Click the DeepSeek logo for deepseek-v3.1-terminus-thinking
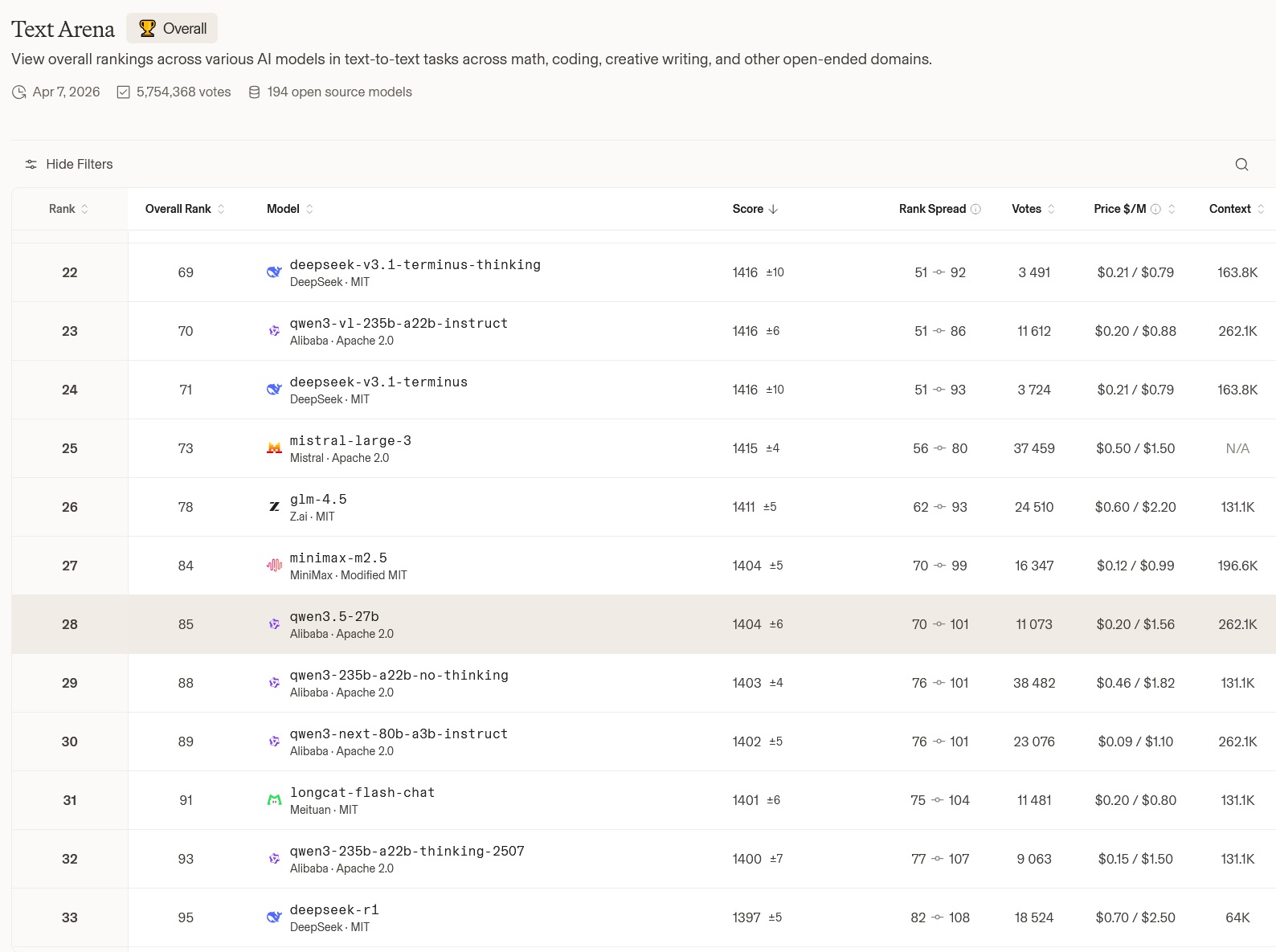Screen dimensions: 1276x952 [274, 272]
